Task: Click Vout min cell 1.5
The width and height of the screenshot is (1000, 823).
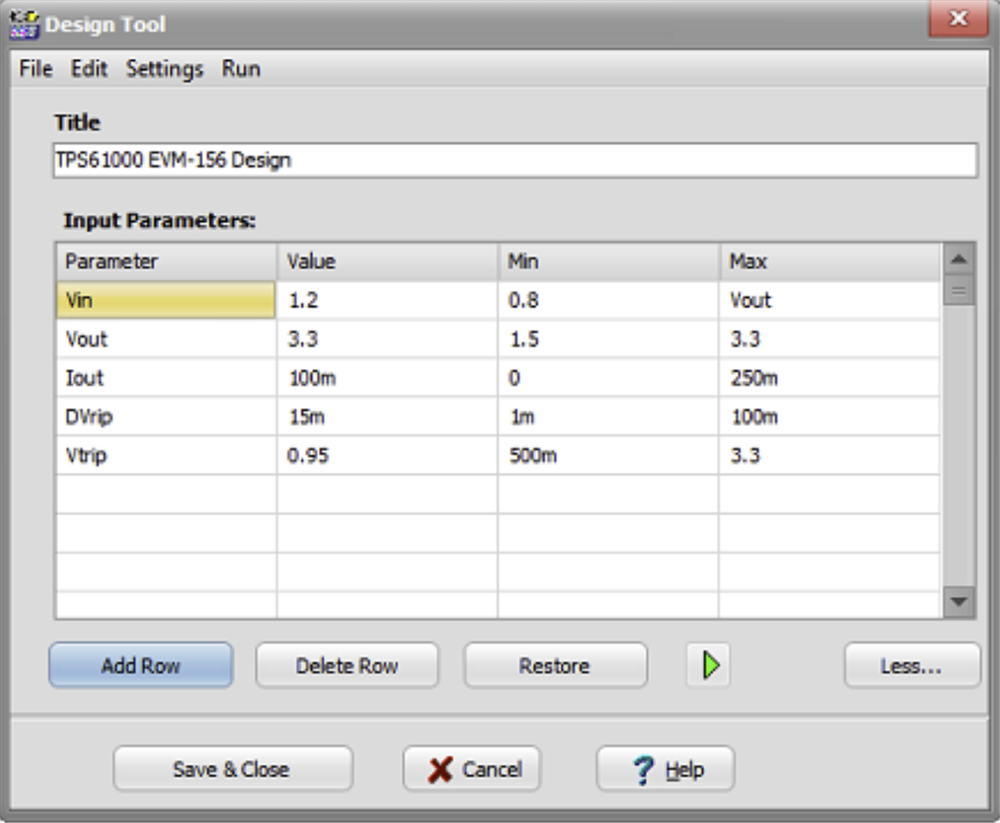Action: tap(608, 339)
